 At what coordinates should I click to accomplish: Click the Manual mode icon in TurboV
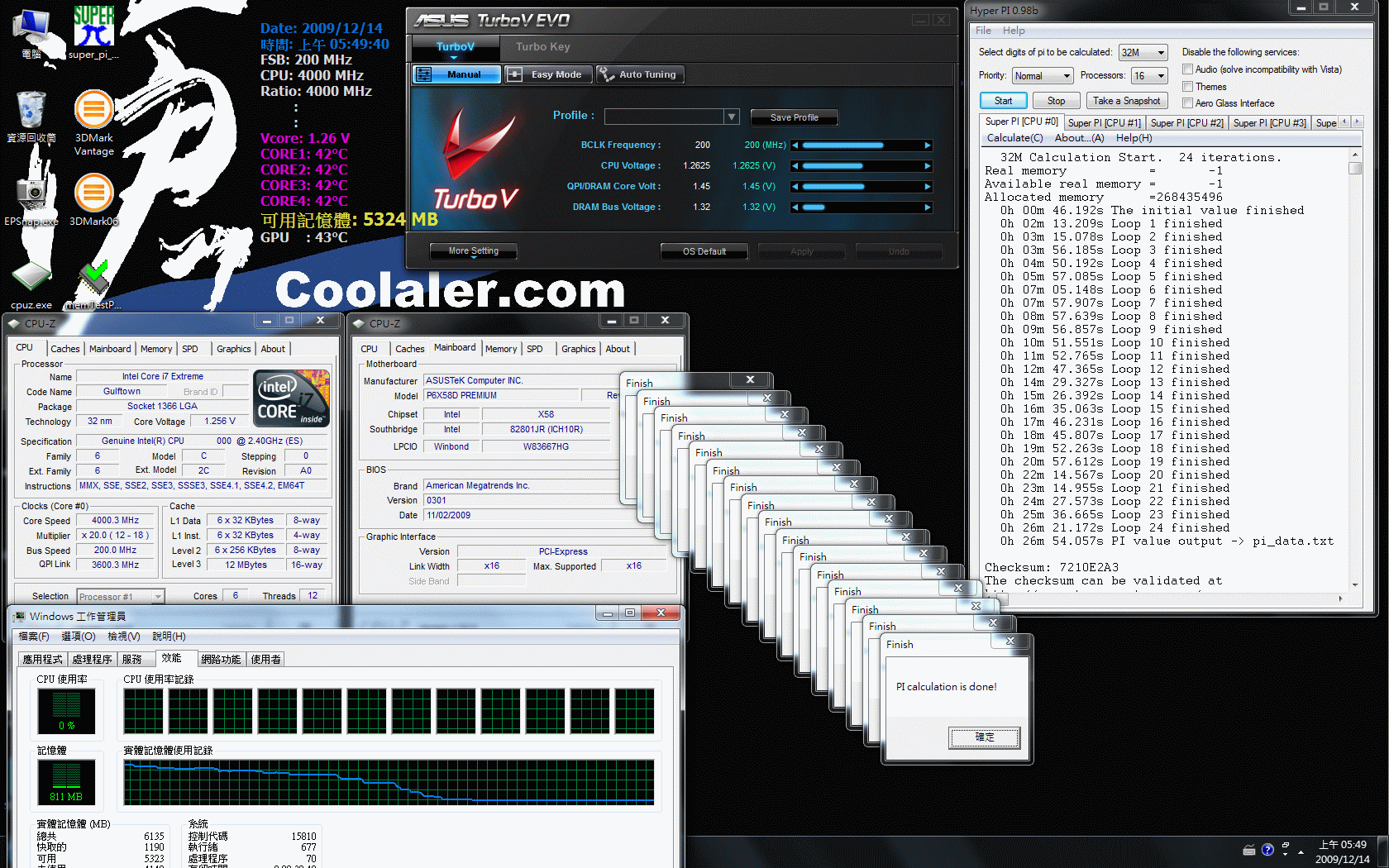click(x=423, y=74)
